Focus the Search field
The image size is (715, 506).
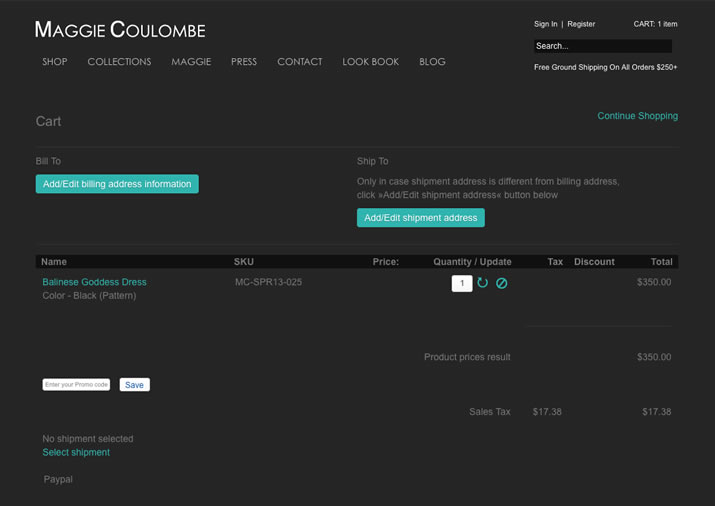click(603, 46)
